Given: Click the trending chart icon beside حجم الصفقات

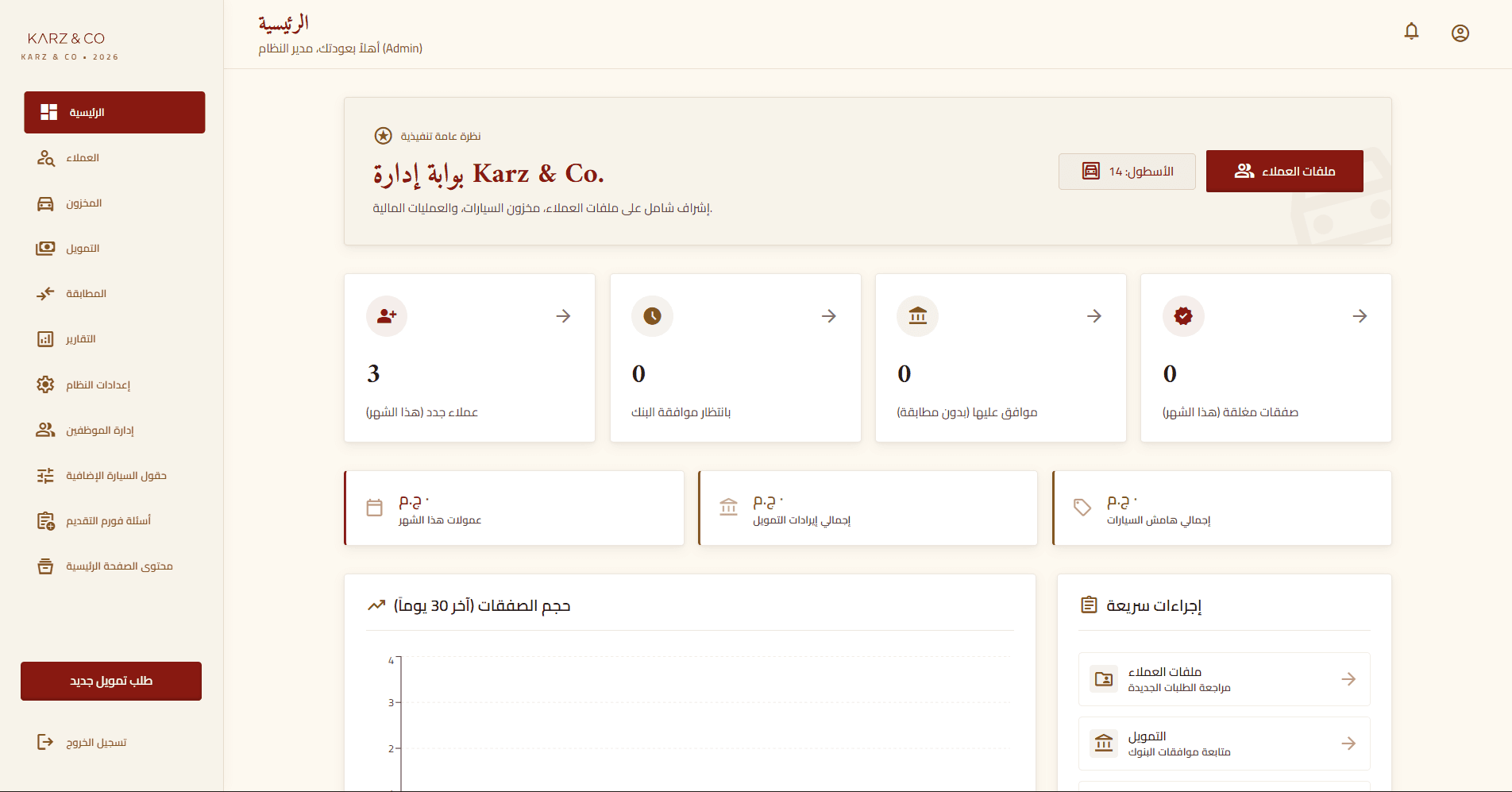Looking at the screenshot, I should point(376,605).
